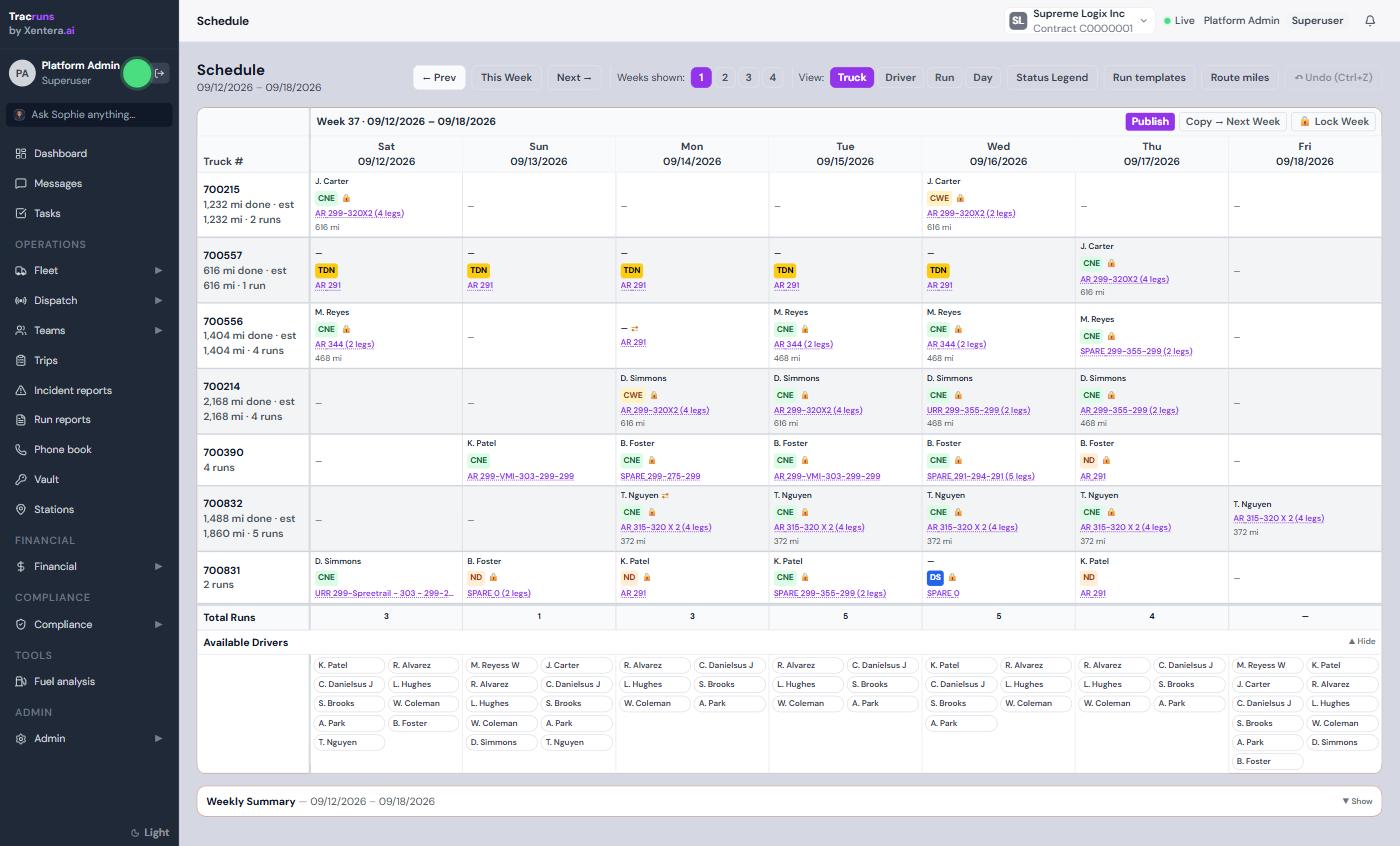This screenshot has width=1400, height=846.
Task: Open the Vault key icon
Action: point(21,479)
